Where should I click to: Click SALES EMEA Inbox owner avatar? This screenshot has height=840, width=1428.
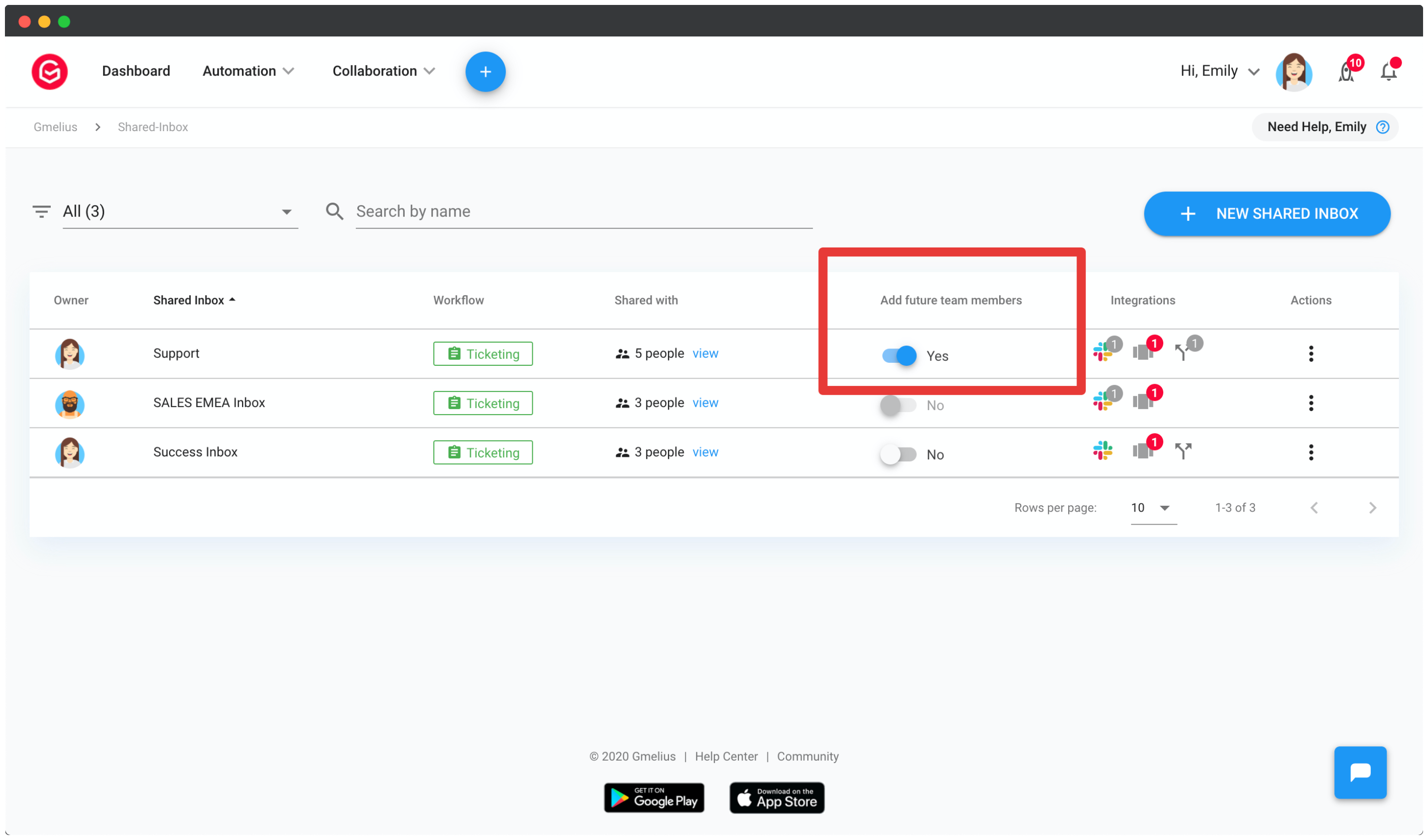pyautogui.click(x=70, y=404)
